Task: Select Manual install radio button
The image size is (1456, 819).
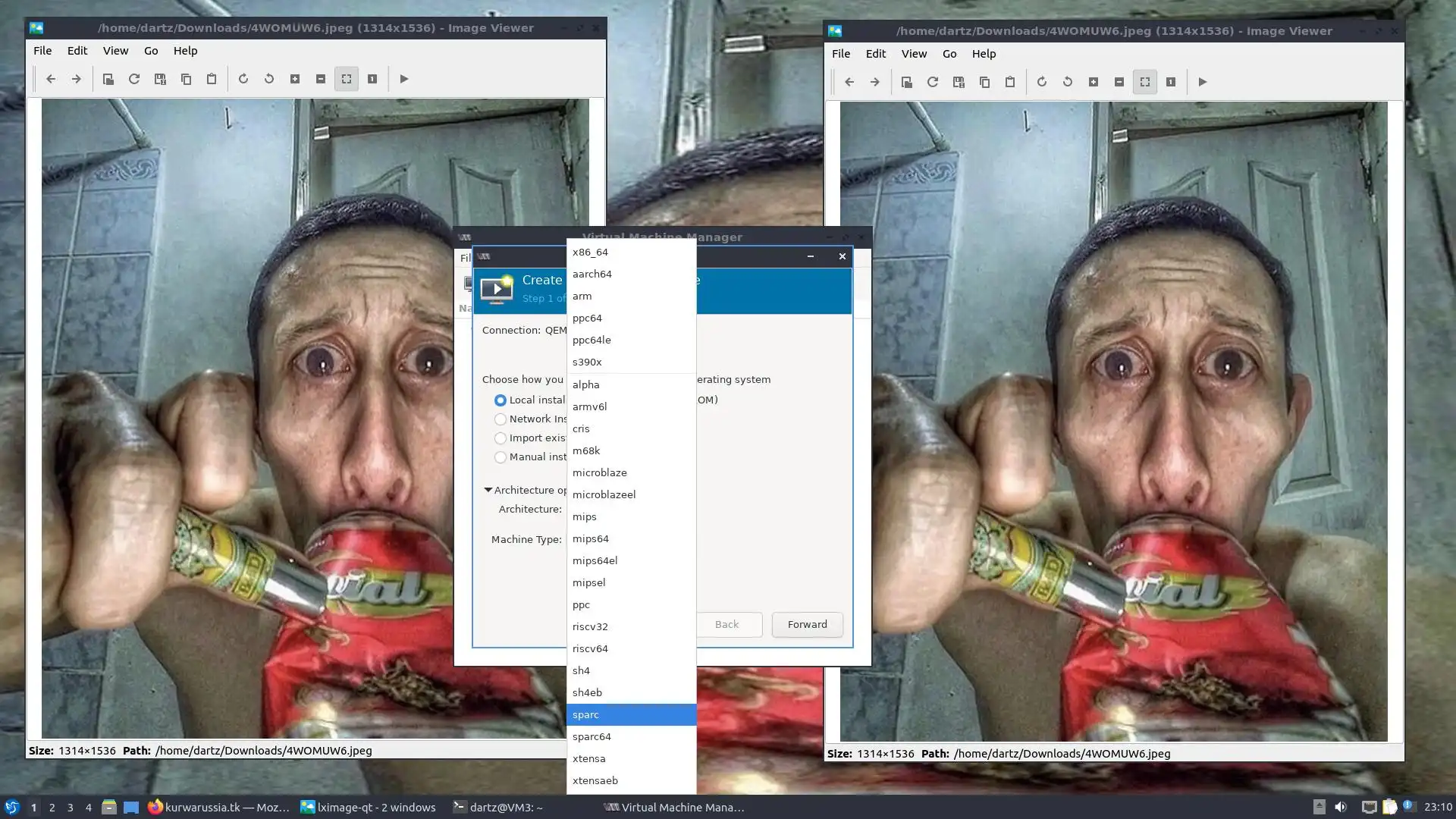Action: (500, 457)
